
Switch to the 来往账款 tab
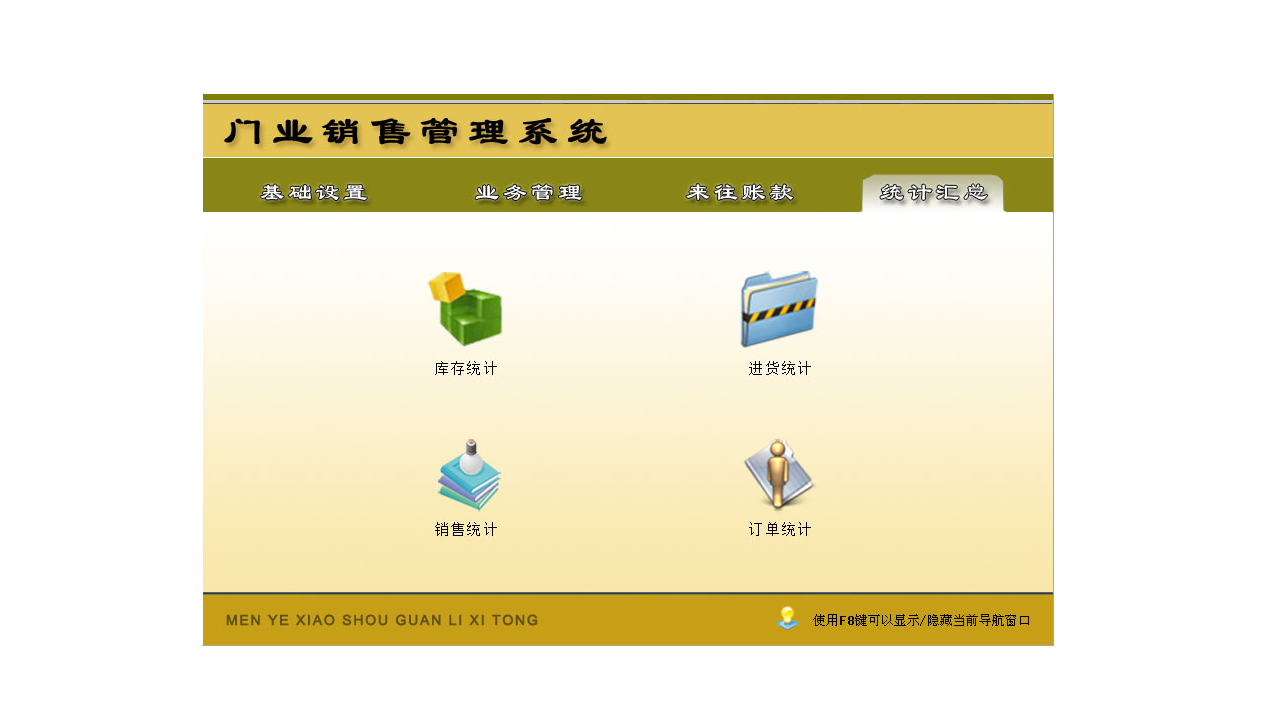coord(740,192)
